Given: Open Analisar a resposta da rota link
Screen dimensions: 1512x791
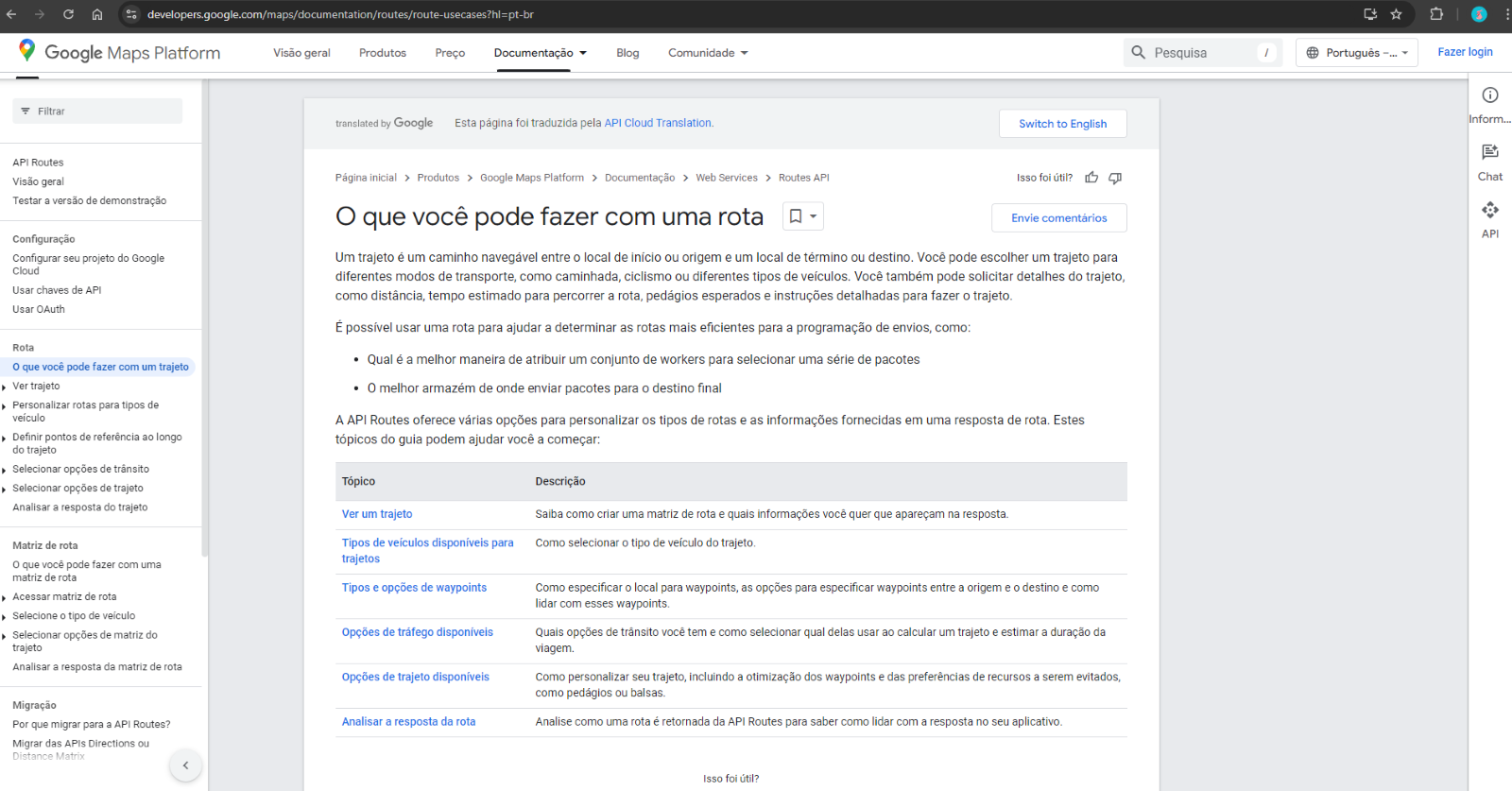Looking at the screenshot, I should point(409,721).
